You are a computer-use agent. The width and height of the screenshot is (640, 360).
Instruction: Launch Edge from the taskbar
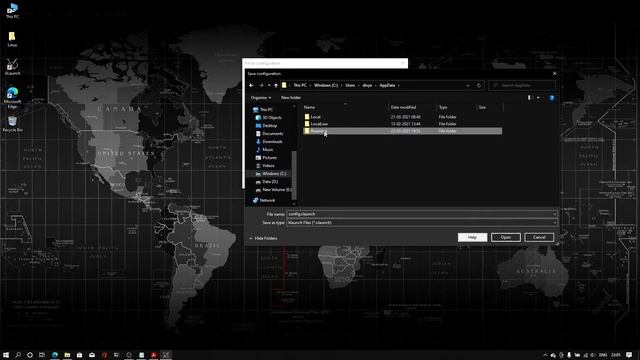[55, 355]
